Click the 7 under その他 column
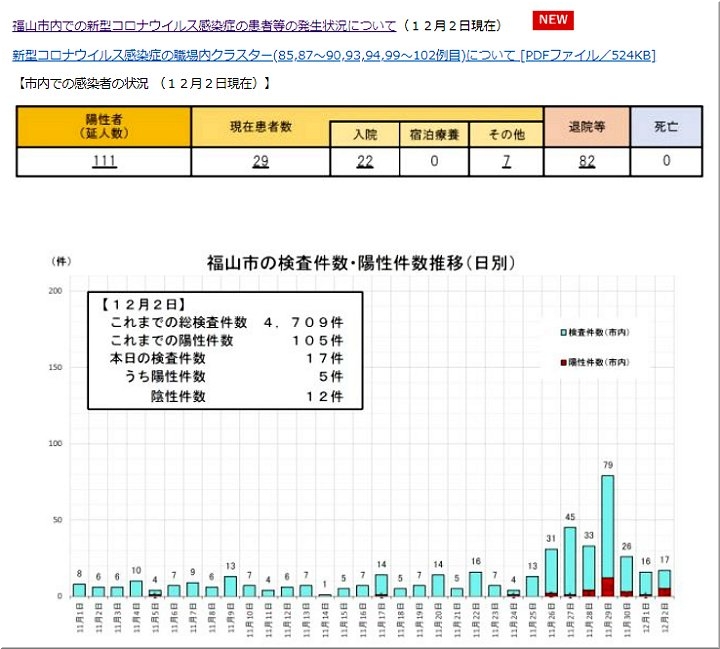This screenshot has width=720, height=649. [507, 162]
